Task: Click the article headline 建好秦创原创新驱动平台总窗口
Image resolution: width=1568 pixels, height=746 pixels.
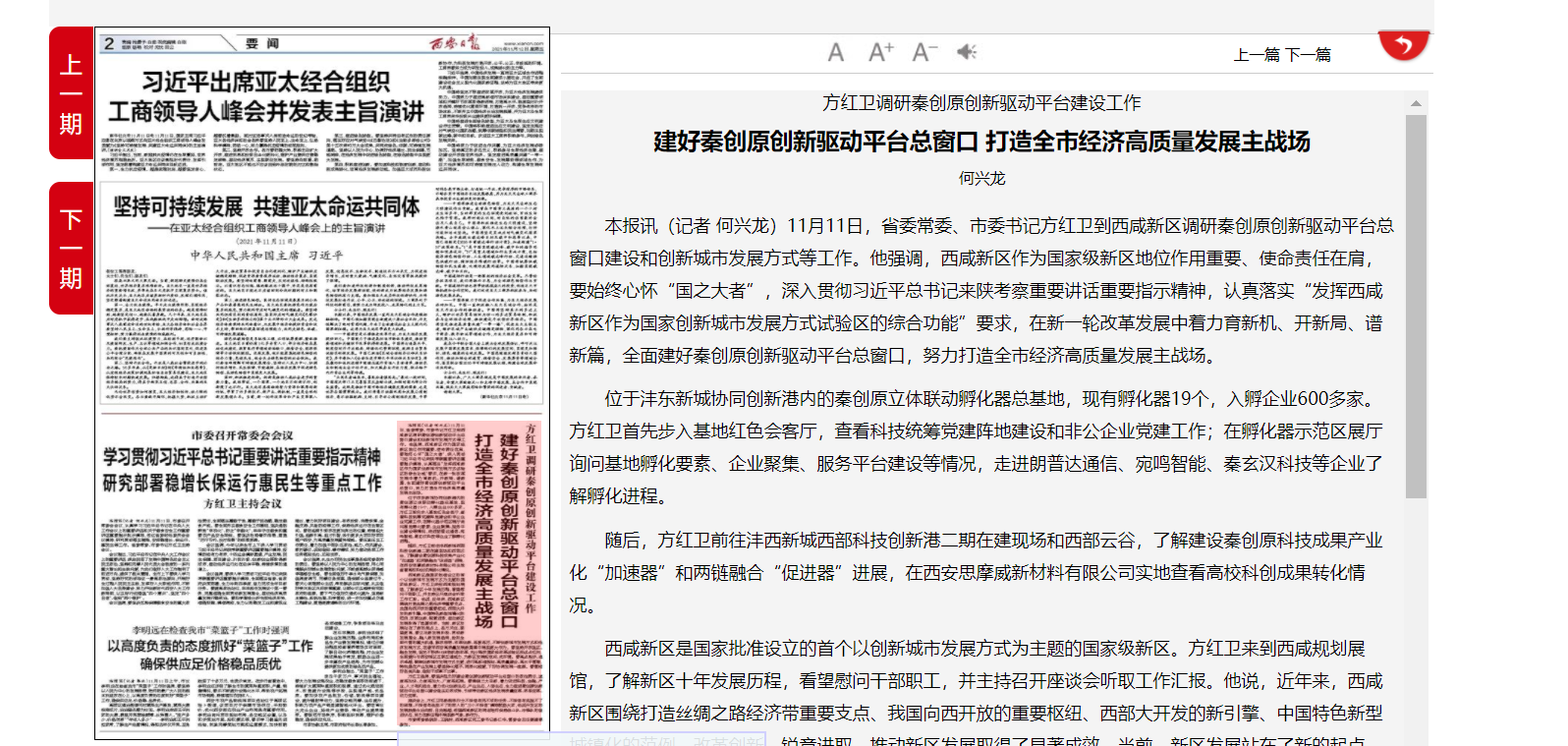Action: pos(981,142)
